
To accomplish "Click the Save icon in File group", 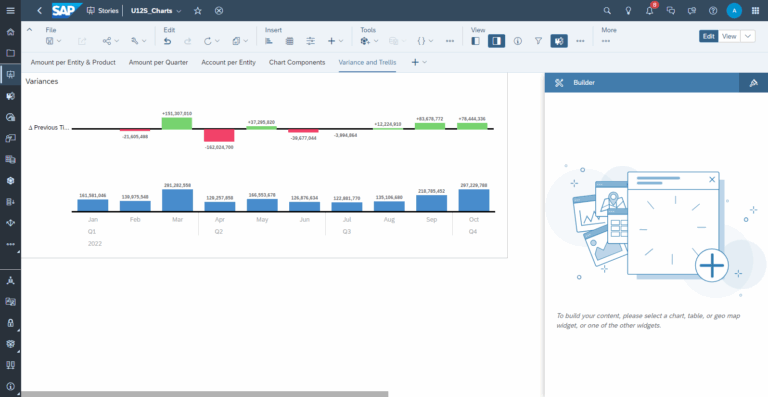I will tap(49, 41).
